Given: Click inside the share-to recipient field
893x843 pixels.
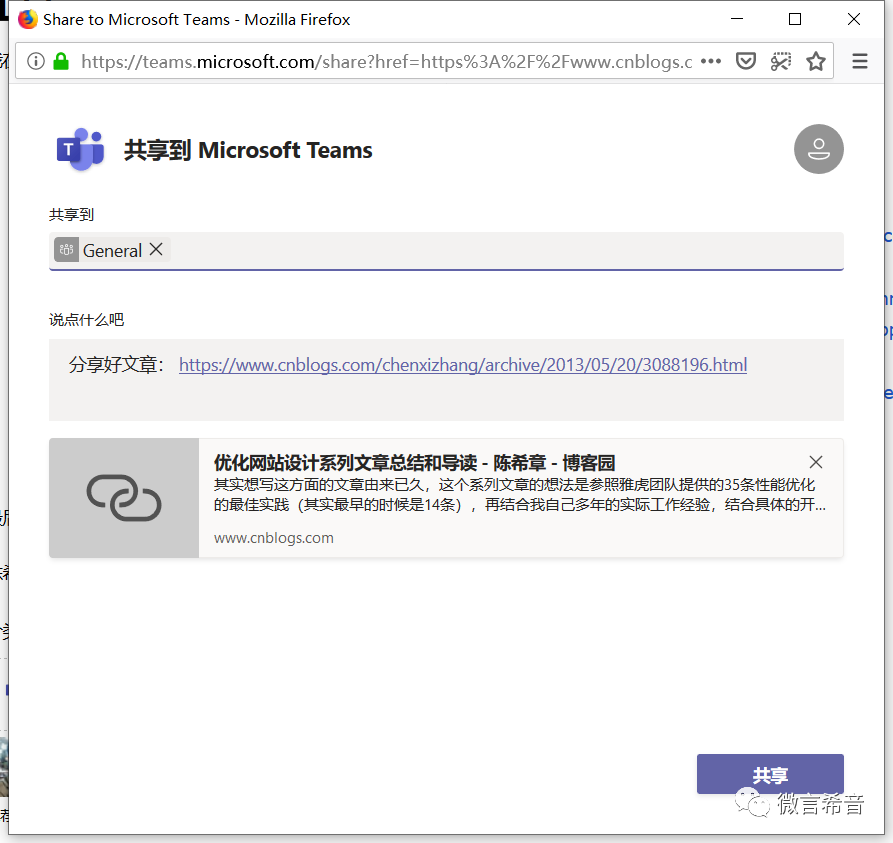Looking at the screenshot, I should 446,251.
